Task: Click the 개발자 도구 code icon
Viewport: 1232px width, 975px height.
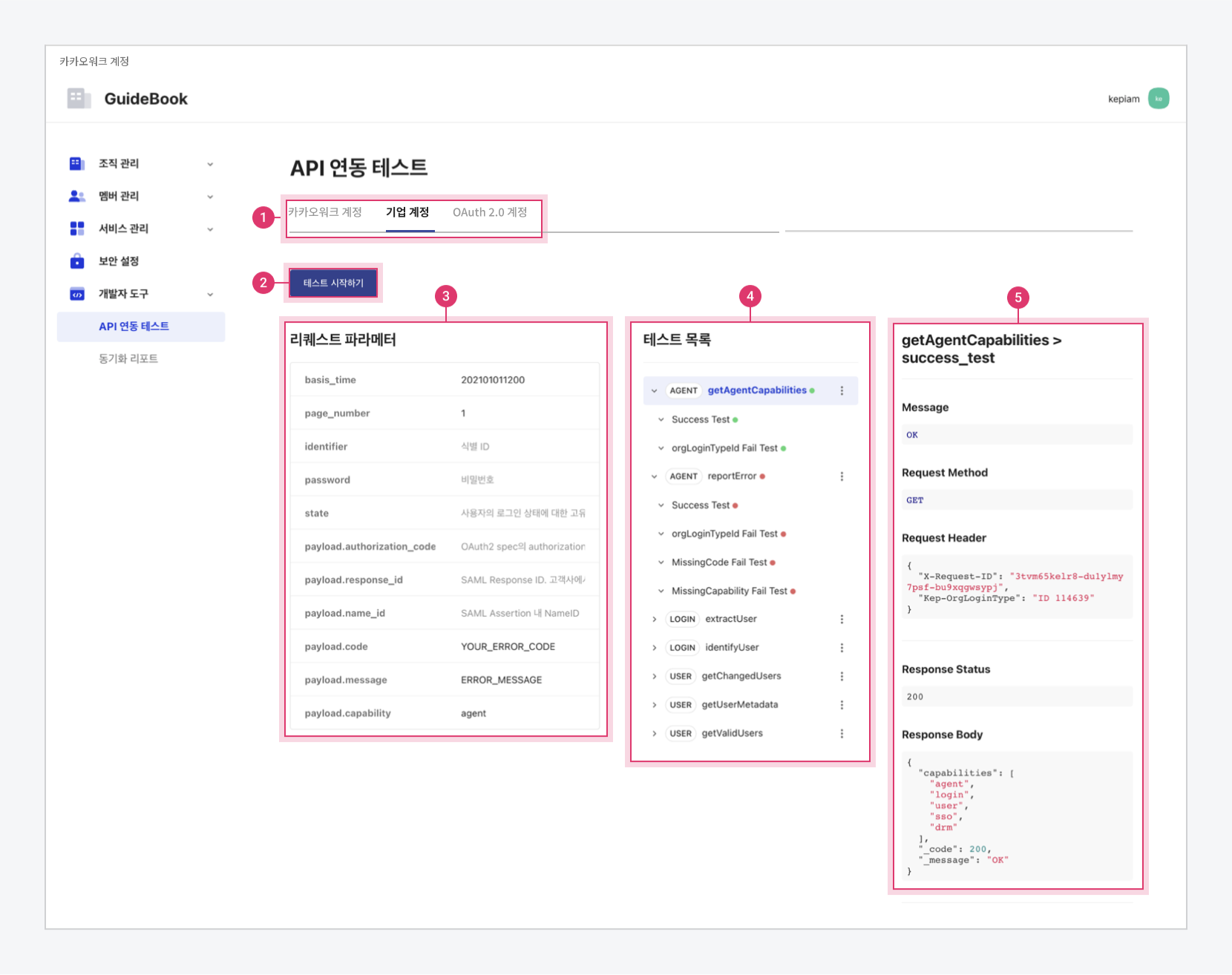Action: click(76, 294)
